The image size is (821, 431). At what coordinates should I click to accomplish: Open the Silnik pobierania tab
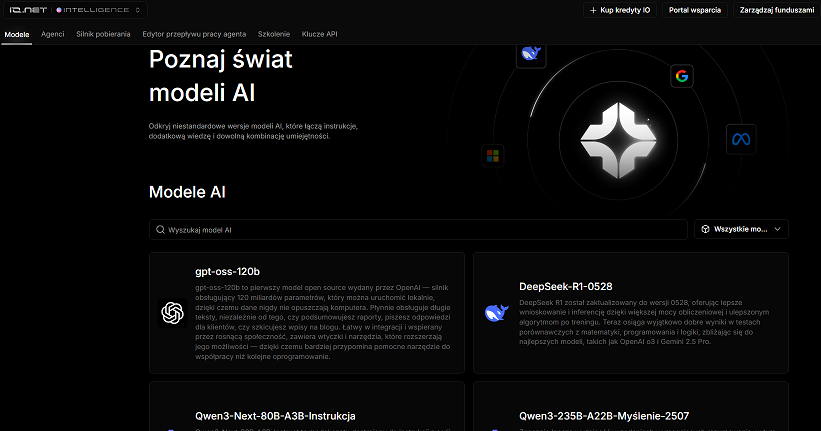coord(103,34)
